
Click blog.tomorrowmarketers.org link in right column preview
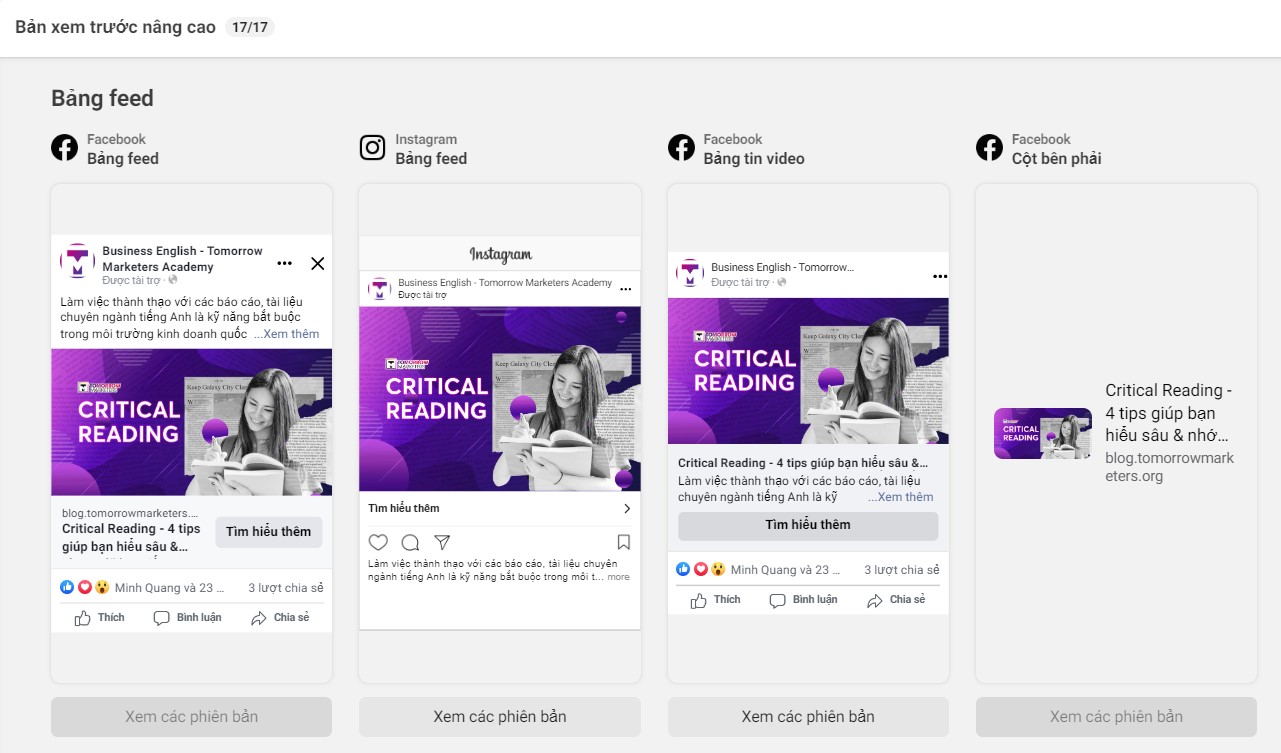[1170, 467]
